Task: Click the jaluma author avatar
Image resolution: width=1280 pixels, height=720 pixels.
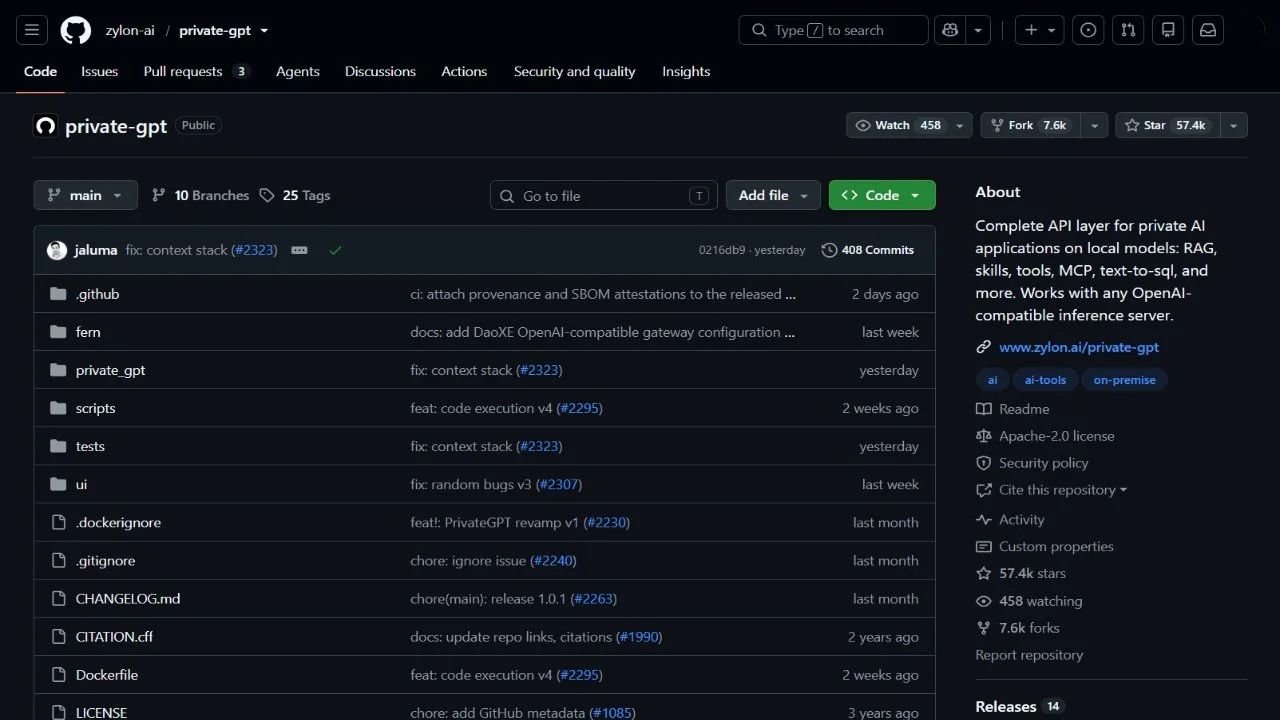Action: (x=57, y=250)
